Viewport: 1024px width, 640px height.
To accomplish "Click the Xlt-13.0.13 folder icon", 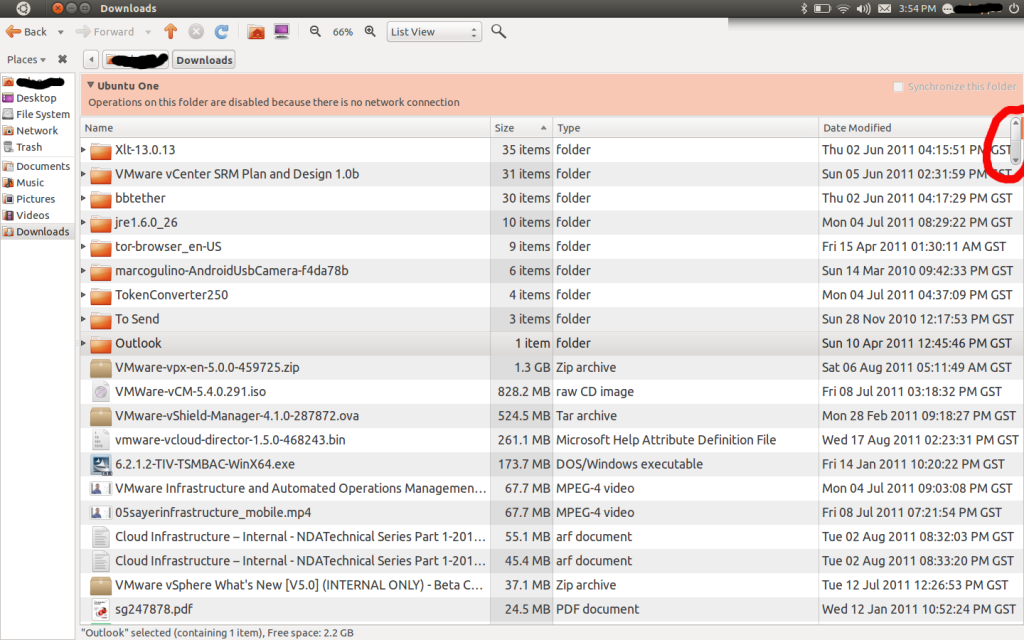I will pyautogui.click(x=101, y=151).
